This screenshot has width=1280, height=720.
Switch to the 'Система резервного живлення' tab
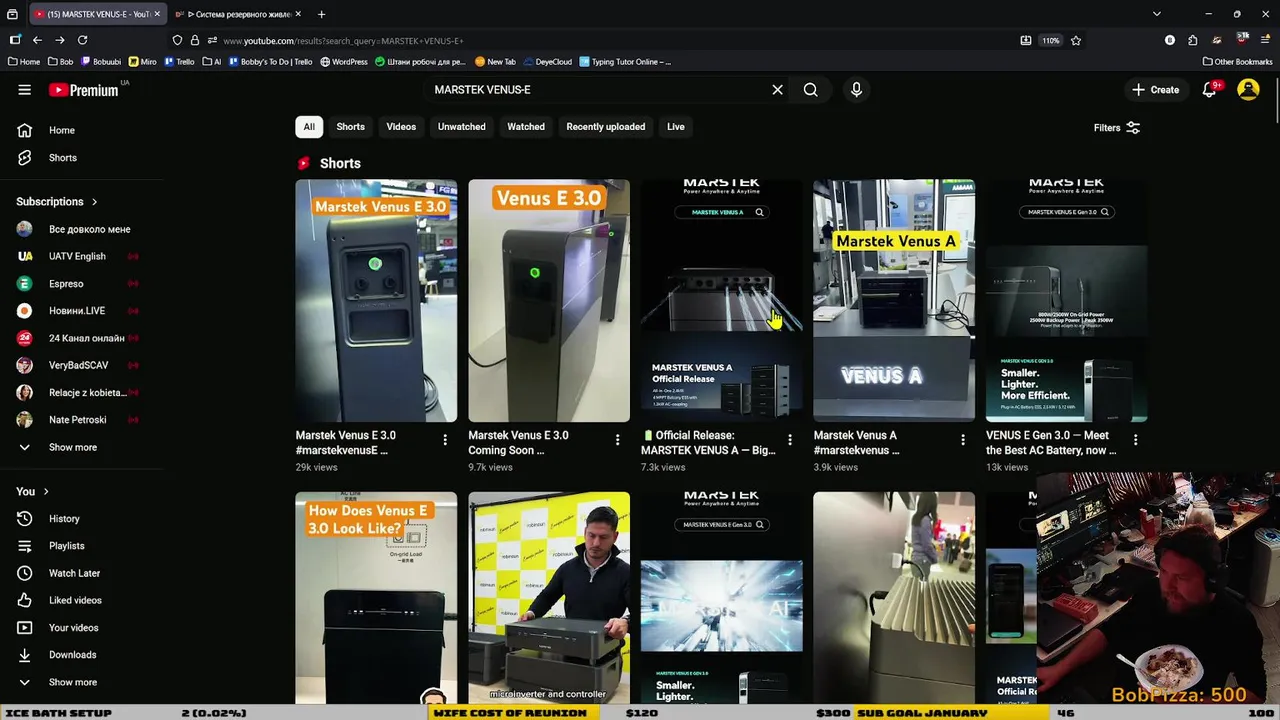point(237,14)
